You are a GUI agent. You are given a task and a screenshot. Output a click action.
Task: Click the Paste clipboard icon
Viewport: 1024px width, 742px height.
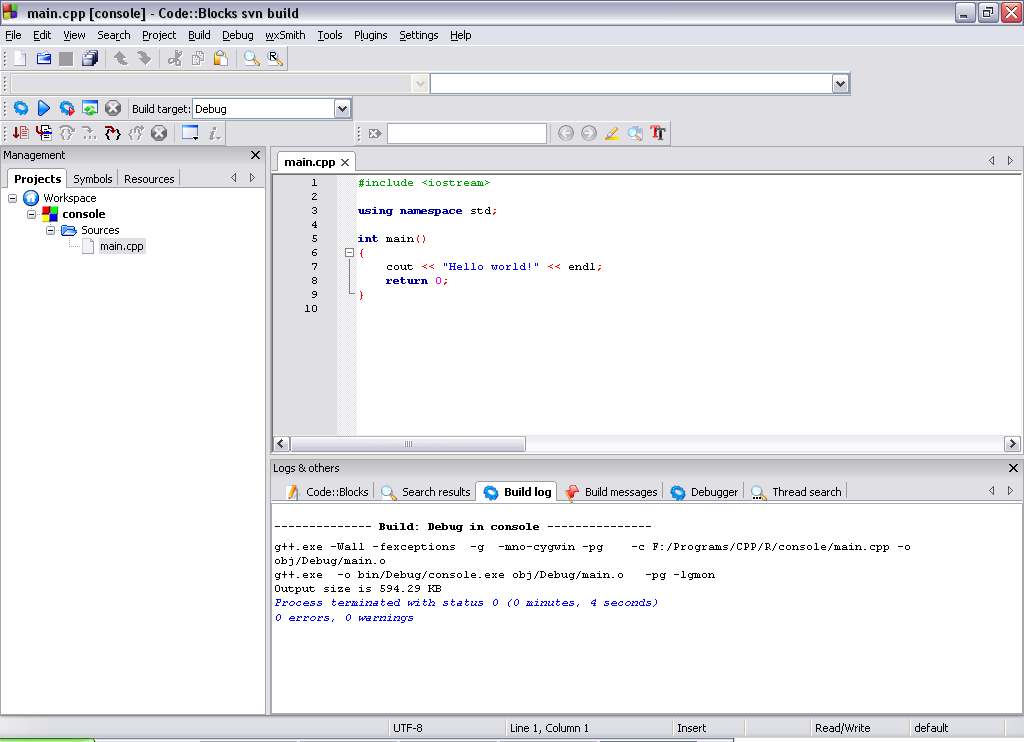(x=220, y=59)
